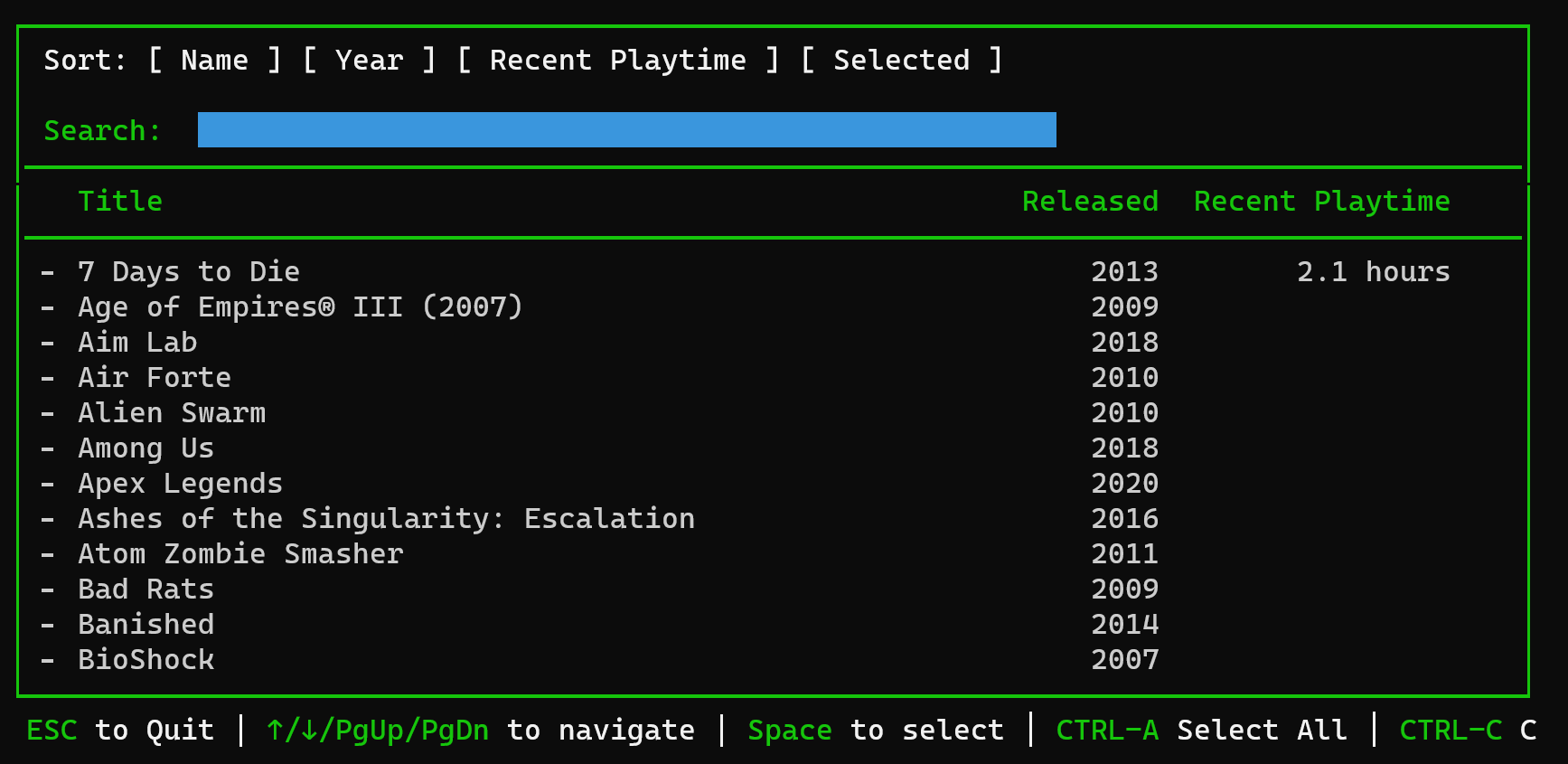Image resolution: width=1568 pixels, height=764 pixels.
Task: Toggle selection dash beside Bad Rats
Action: pyautogui.click(x=48, y=590)
